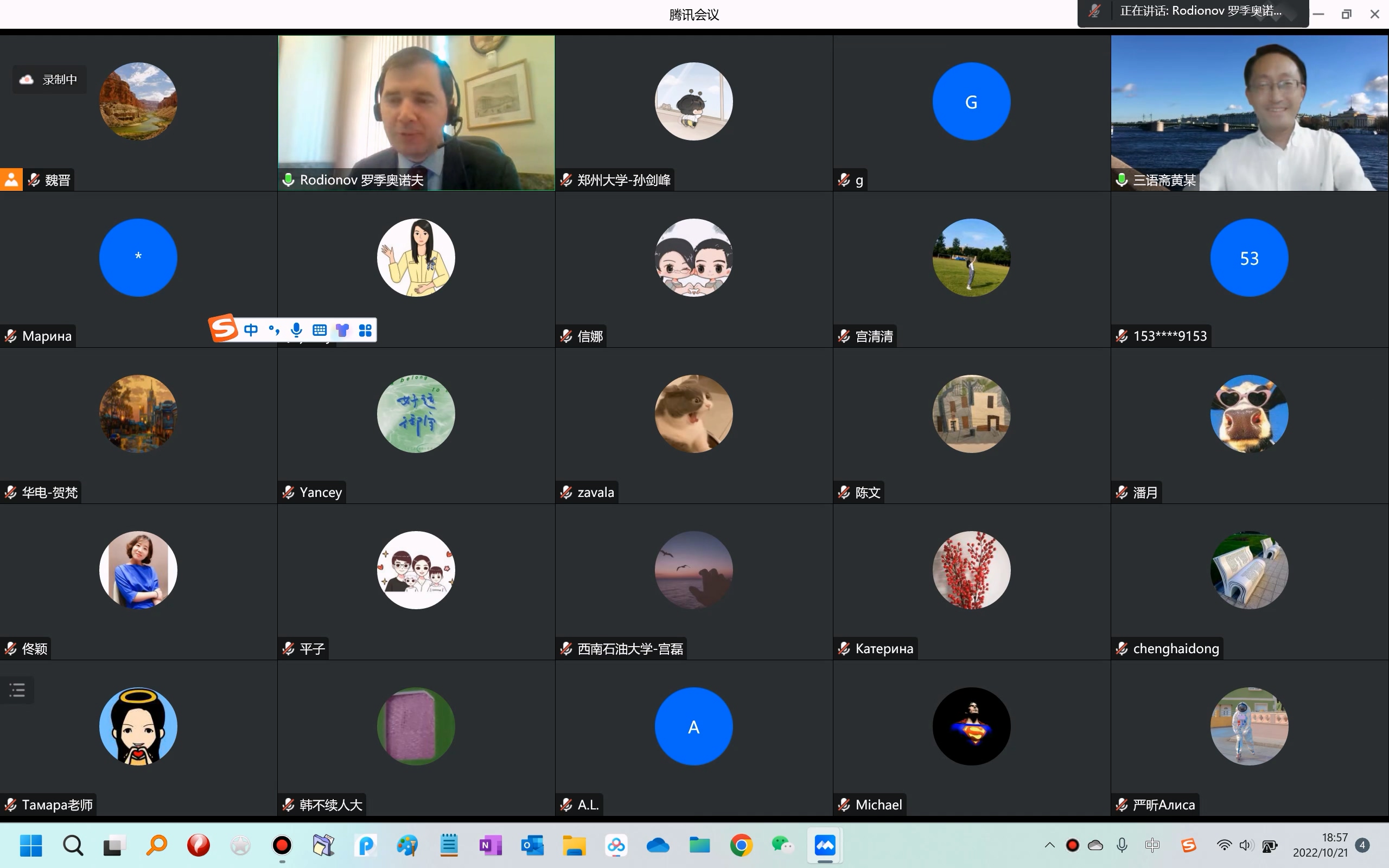
Task: Click the cloud recording indicator 录制中
Action: tap(49, 79)
